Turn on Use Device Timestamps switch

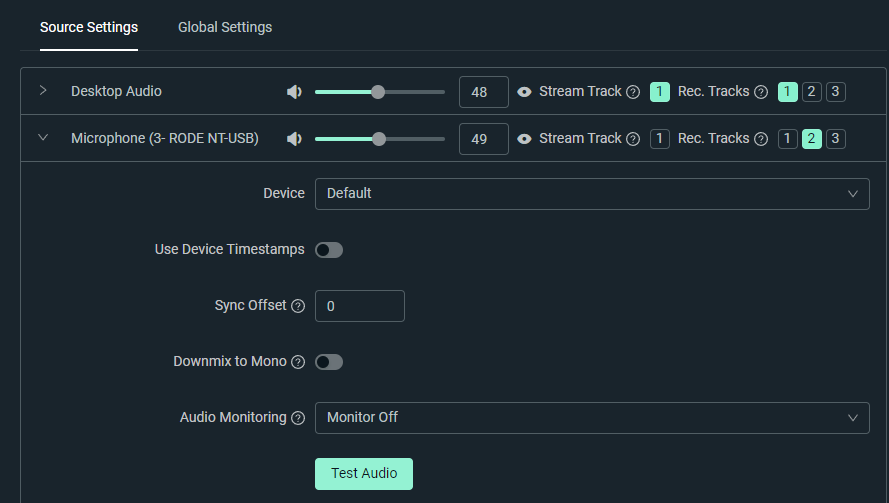pyautogui.click(x=329, y=250)
